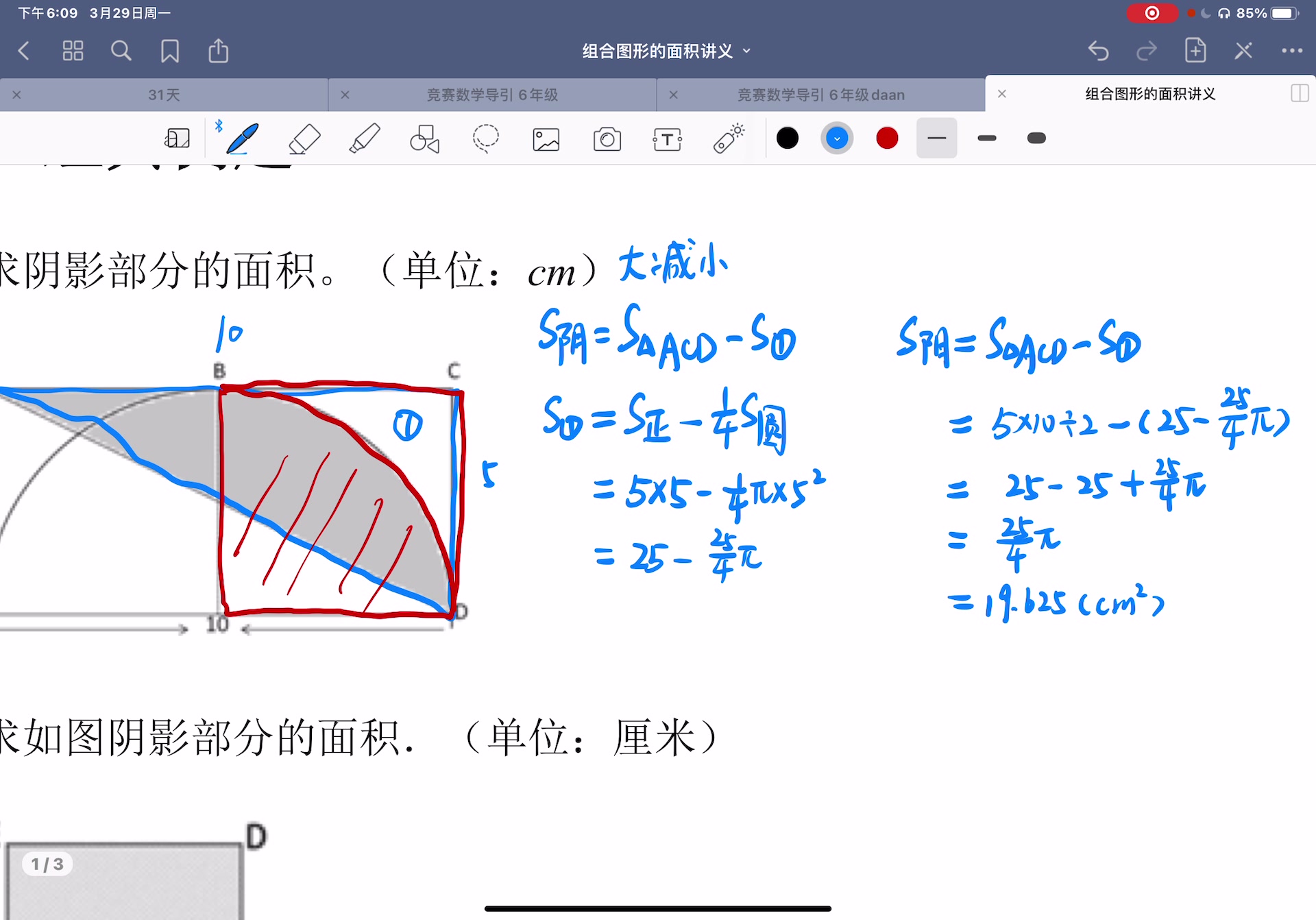Switch to 竞赛数学导引 6年级 daan tab

tap(820, 95)
